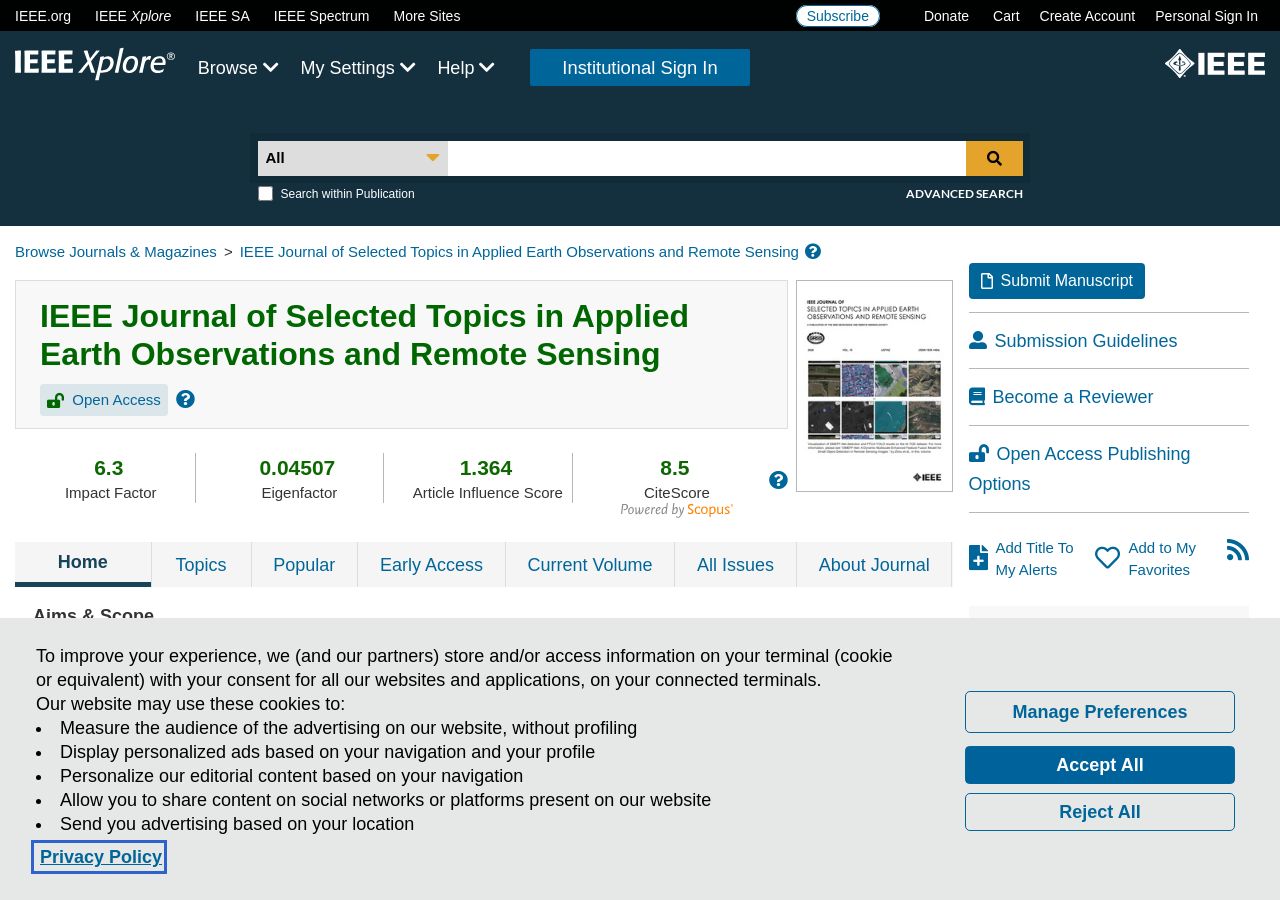Click the Accept All cookies button
The height and width of the screenshot is (900, 1280).
1100,765
